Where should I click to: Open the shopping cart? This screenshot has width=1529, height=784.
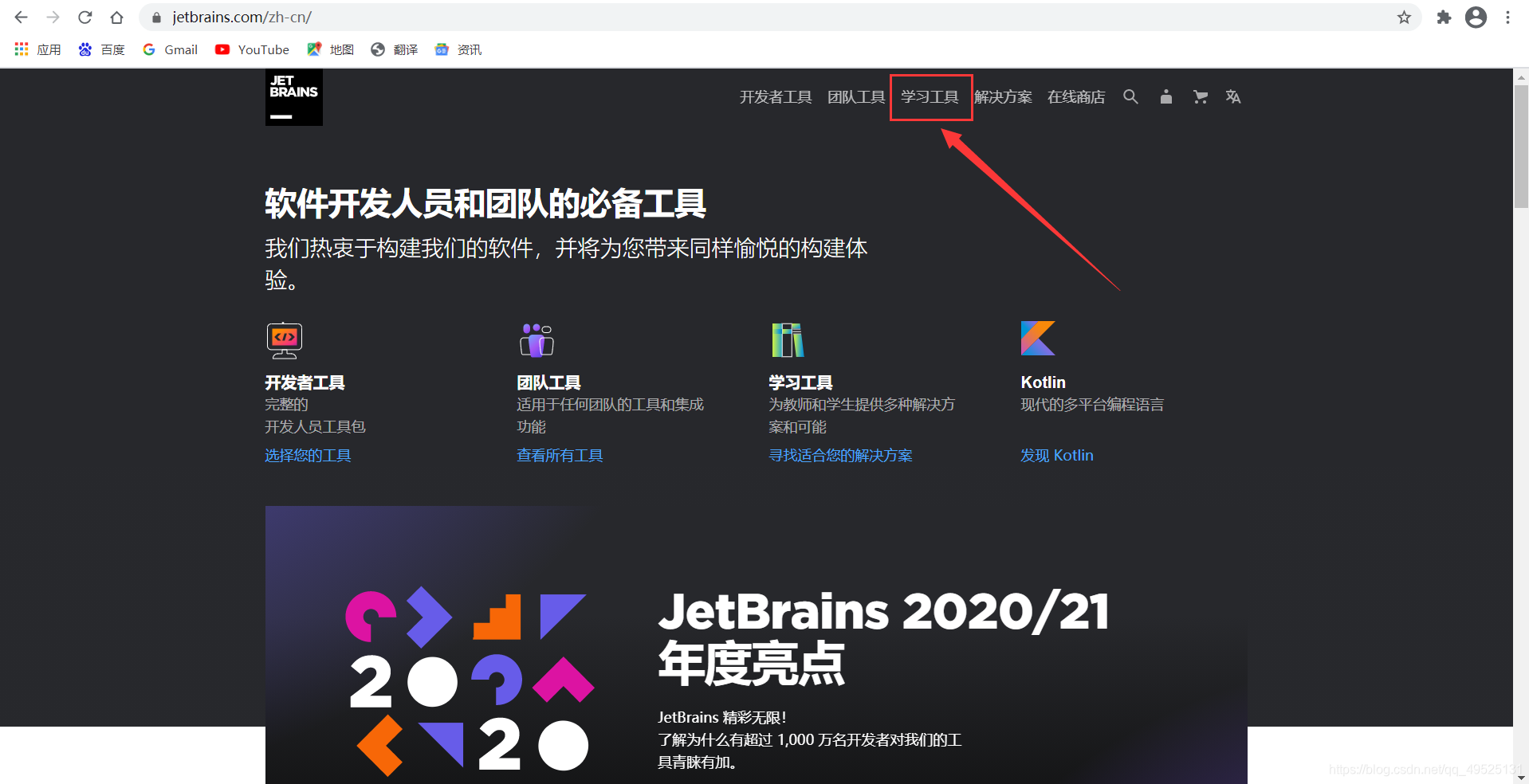pyautogui.click(x=1199, y=96)
